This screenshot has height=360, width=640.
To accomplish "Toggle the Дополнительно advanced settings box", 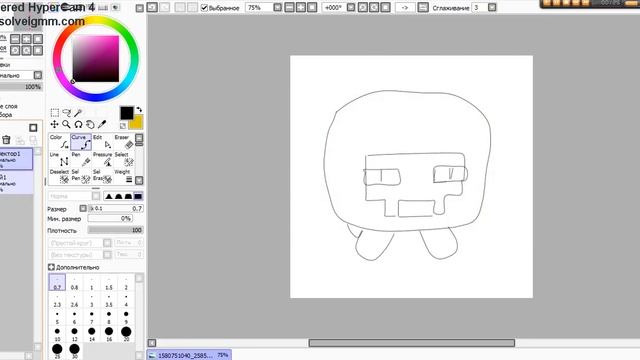I will [51, 267].
